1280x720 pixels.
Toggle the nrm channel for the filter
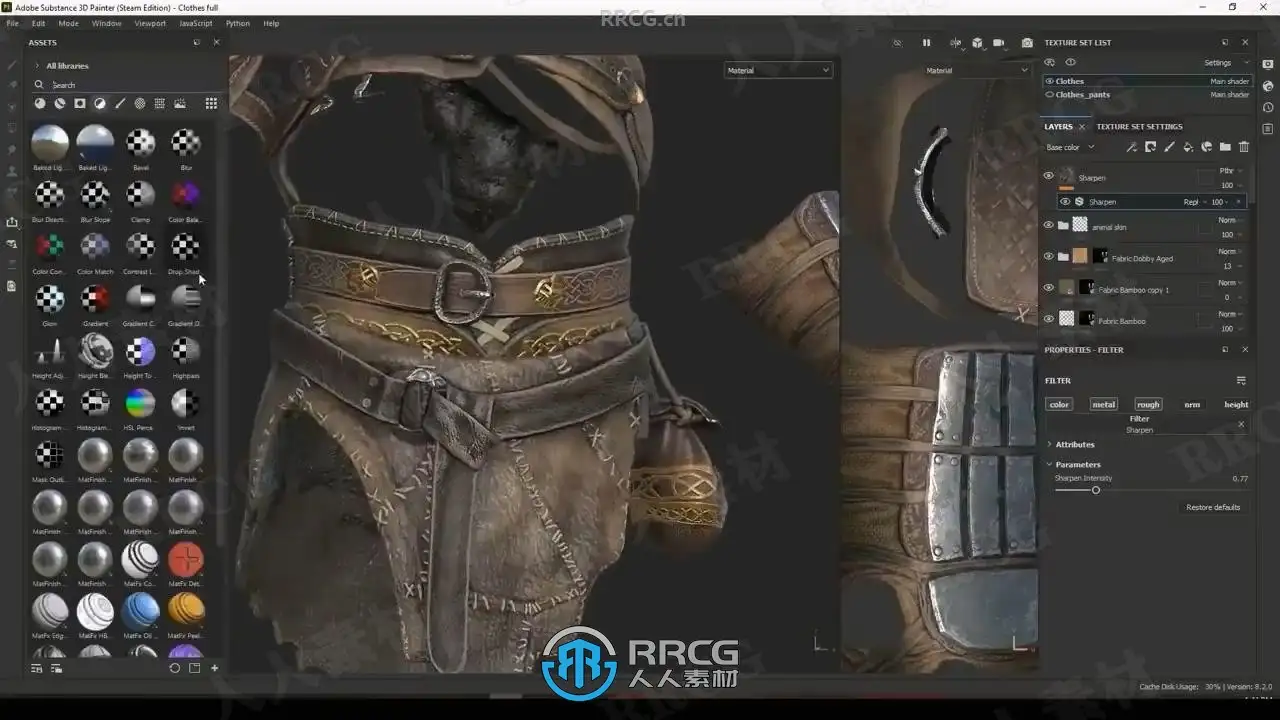1192,404
